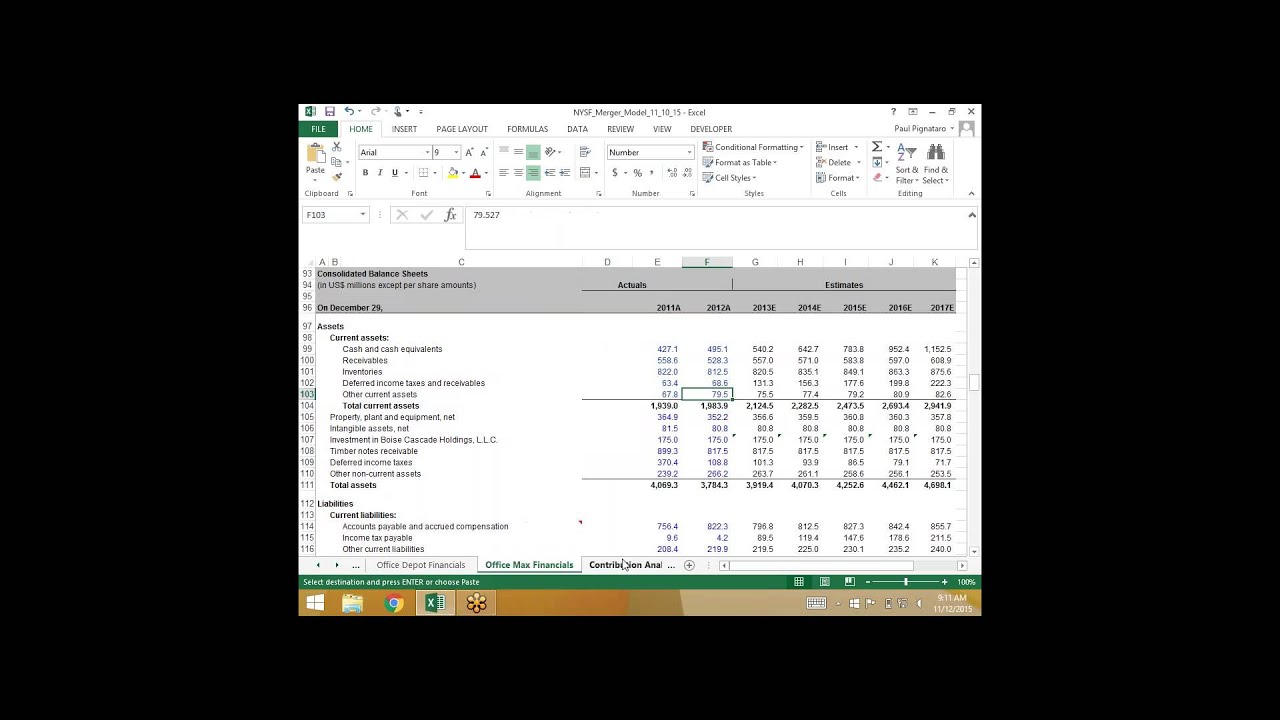Align text to the left
This screenshot has height=720, width=1280.
503,173
